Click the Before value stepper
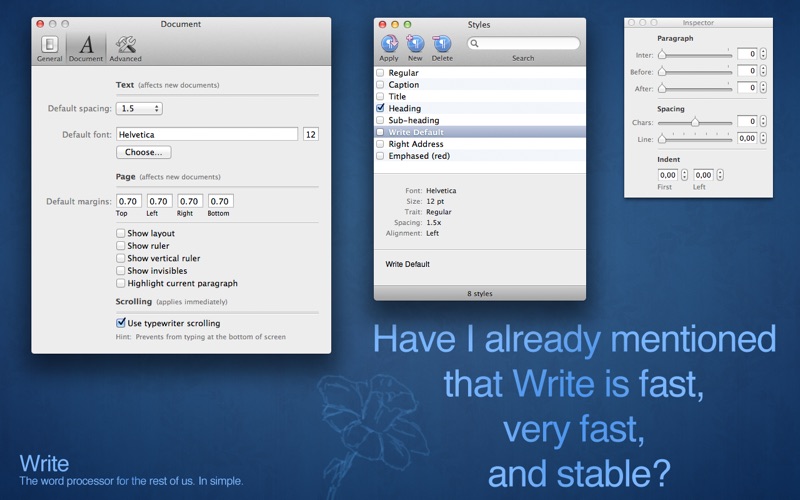800x500 pixels. [x=763, y=70]
